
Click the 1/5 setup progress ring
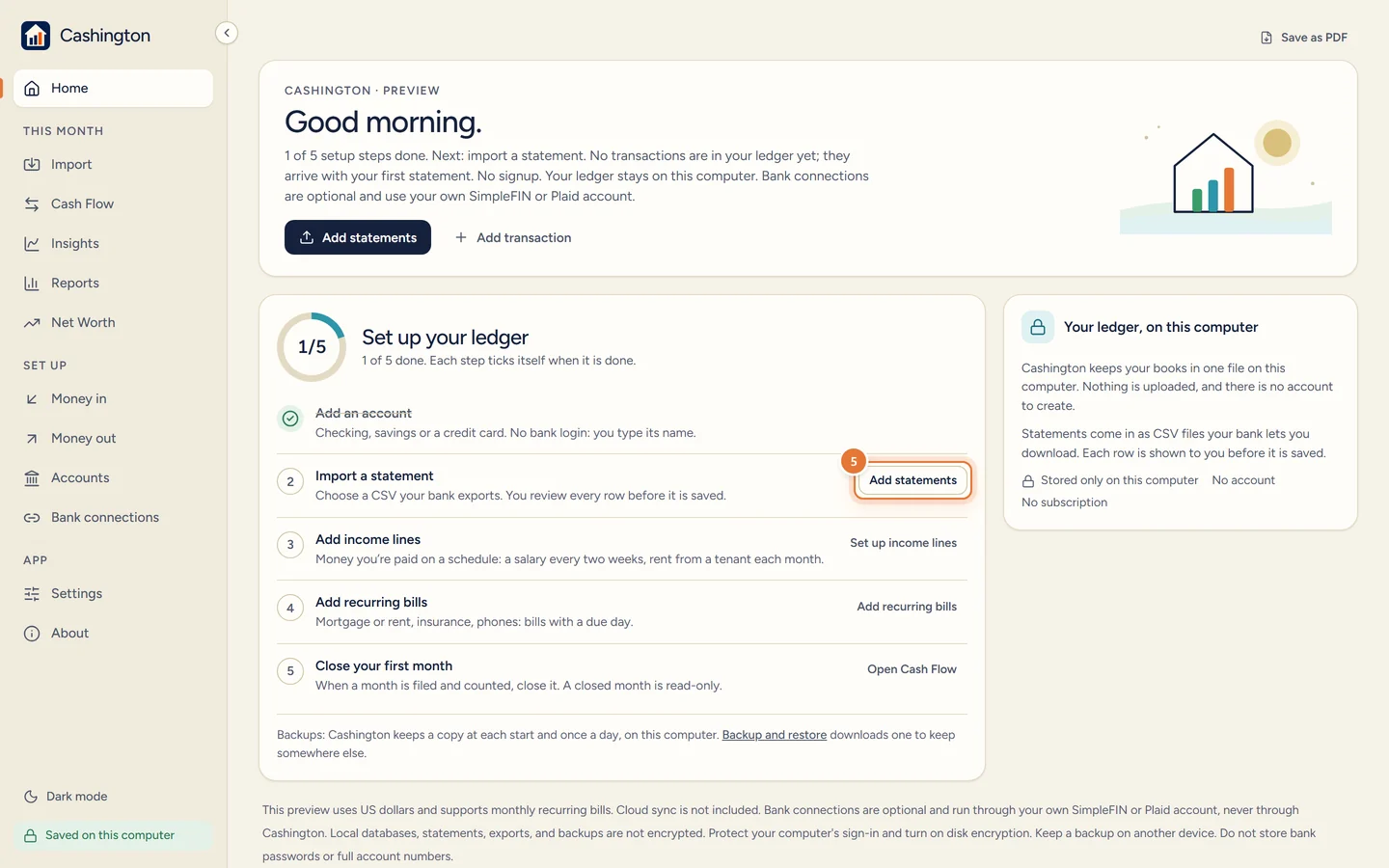312,347
